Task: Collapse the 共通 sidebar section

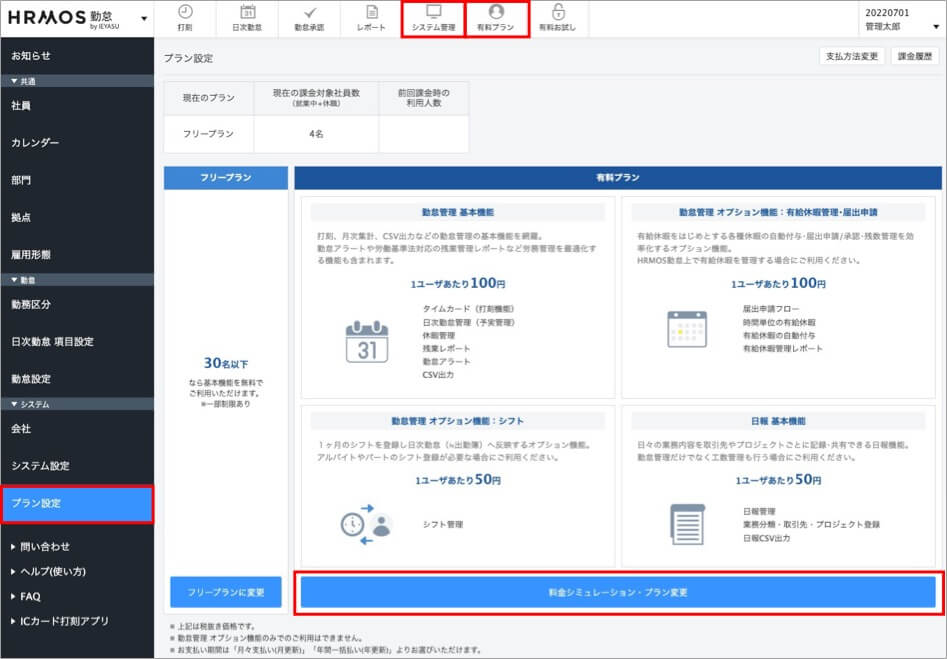Action: point(22,81)
